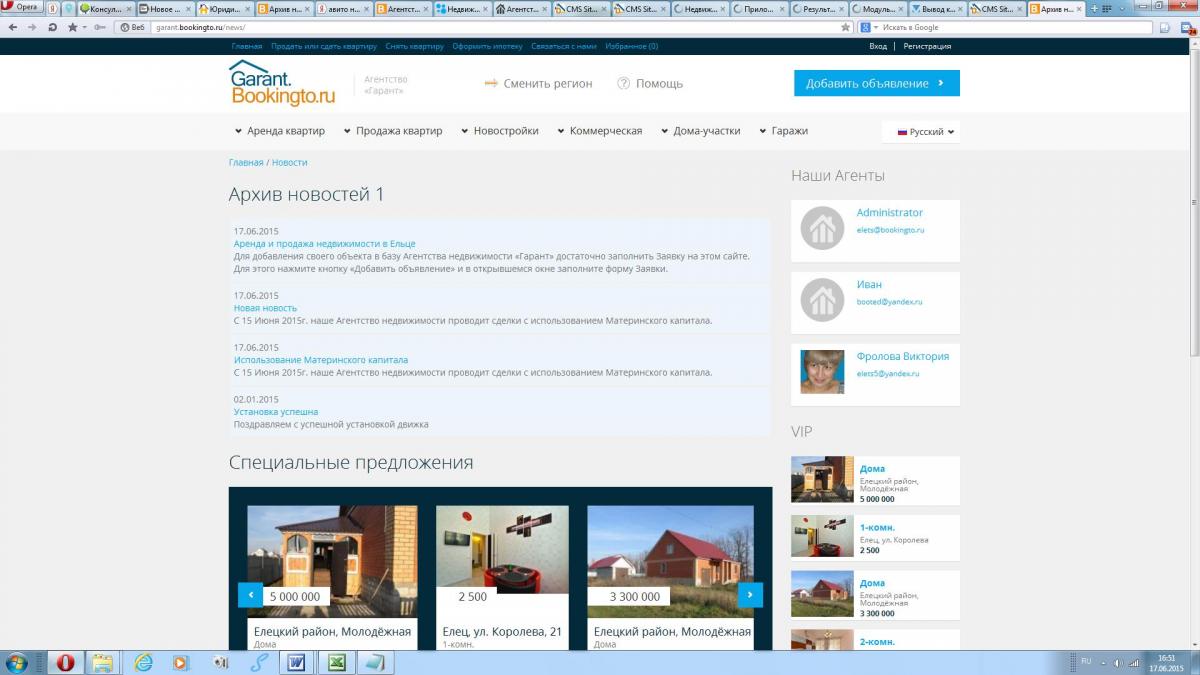
Task: Open news item Установка успешна
Action: tap(276, 412)
